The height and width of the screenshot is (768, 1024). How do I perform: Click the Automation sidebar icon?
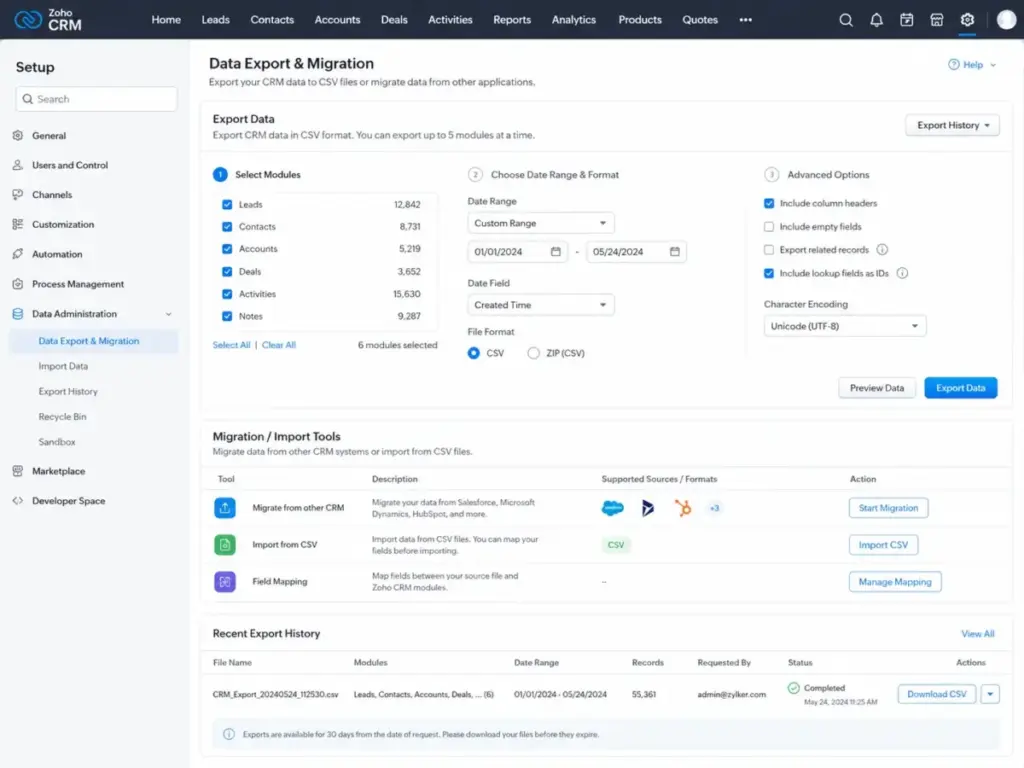pos(18,254)
